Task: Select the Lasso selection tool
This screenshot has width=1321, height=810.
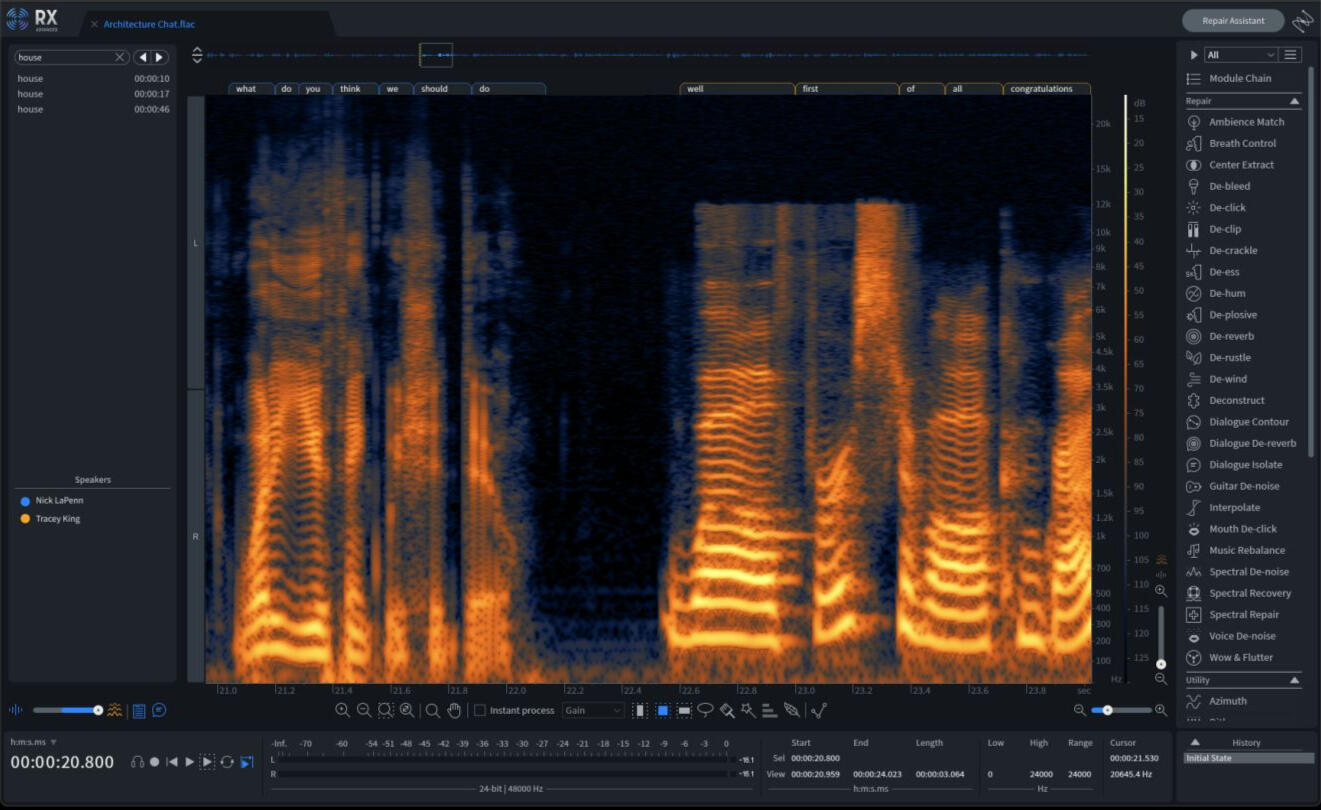Action: [706, 710]
